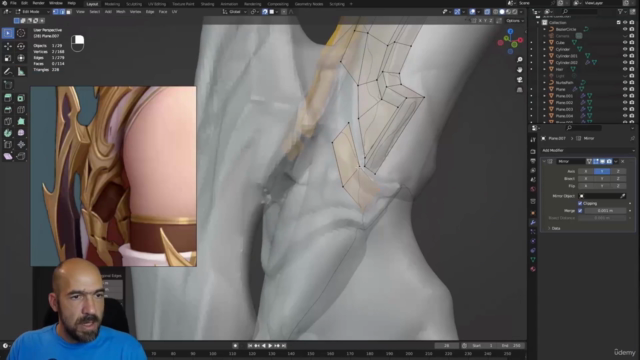Image resolution: width=640 pixels, height=360 pixels.
Task: Disable Mirror Axis Y
Action: (x=602, y=171)
